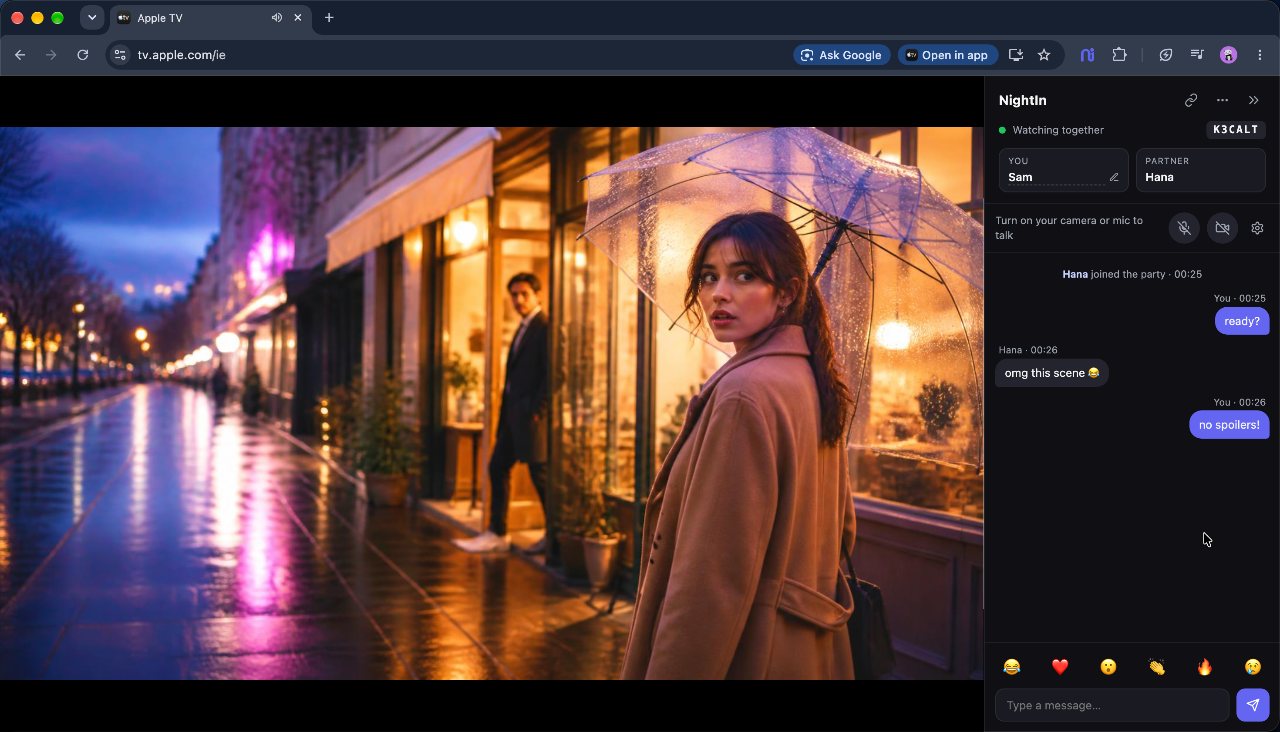The height and width of the screenshot is (732, 1280).
Task: Send the crying face reaction
Action: tap(1253, 667)
